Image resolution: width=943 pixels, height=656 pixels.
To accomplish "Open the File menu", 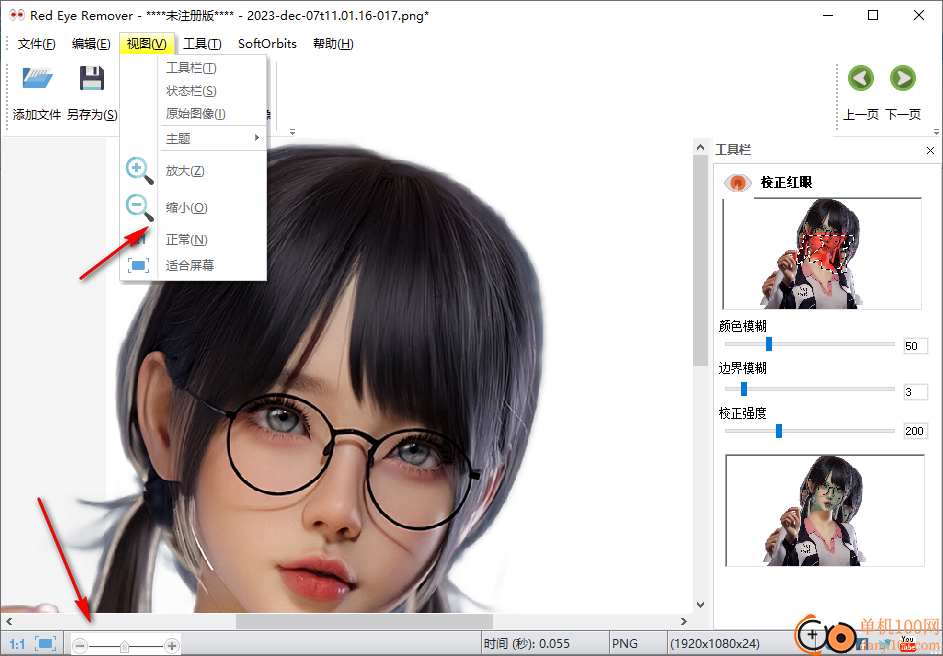I will coord(36,44).
